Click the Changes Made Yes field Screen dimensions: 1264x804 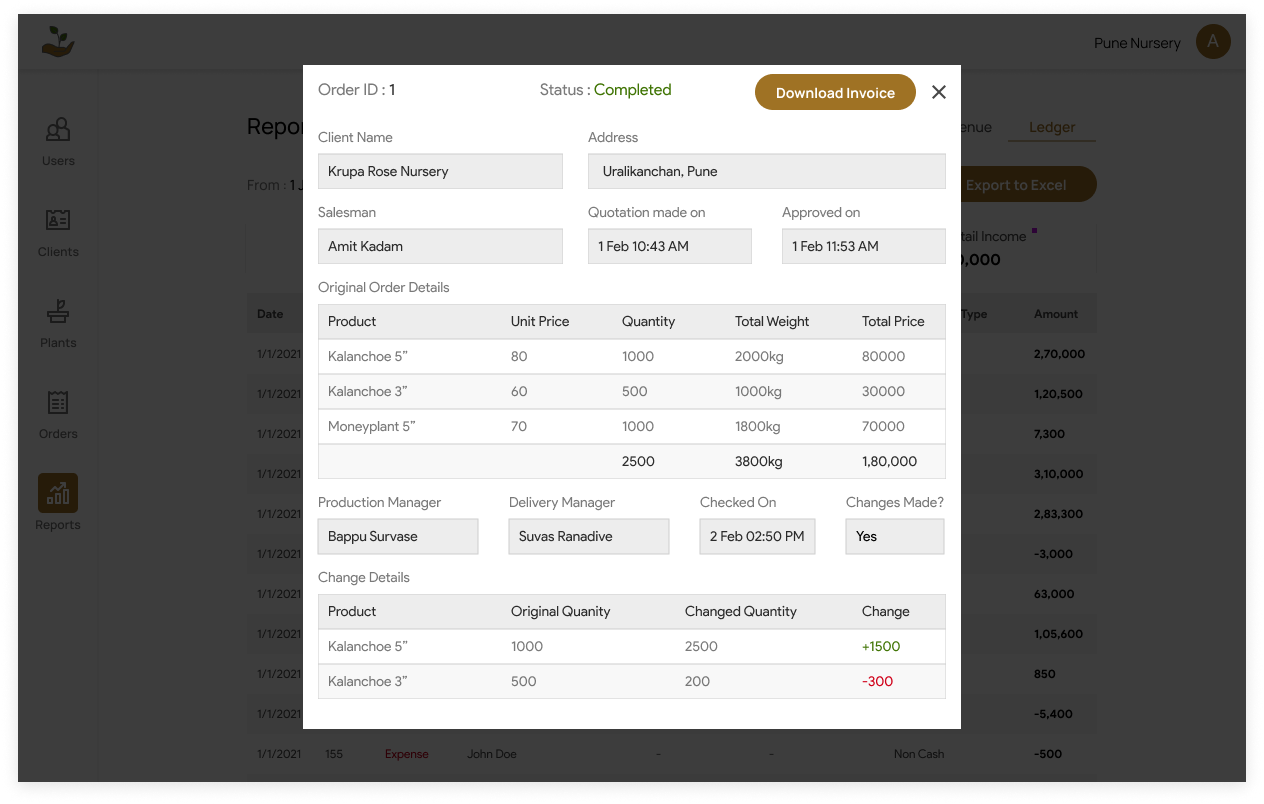tap(894, 536)
